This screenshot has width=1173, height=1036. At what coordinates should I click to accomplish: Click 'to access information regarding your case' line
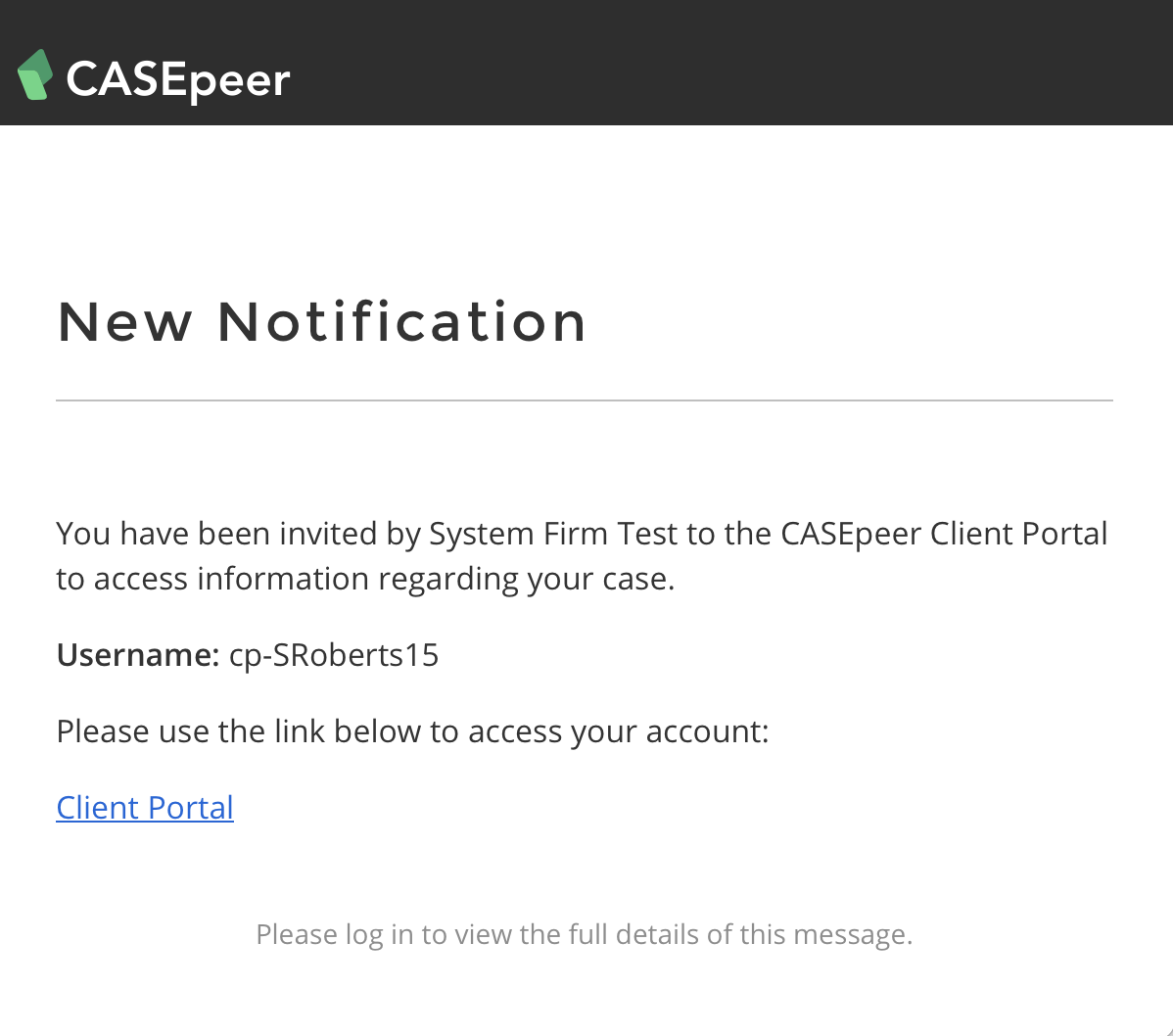366,579
